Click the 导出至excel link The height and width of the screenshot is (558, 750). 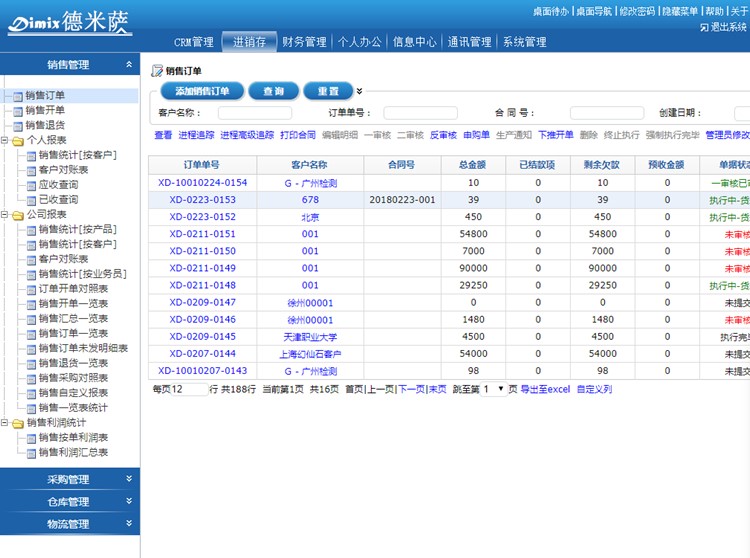[x=545, y=389]
